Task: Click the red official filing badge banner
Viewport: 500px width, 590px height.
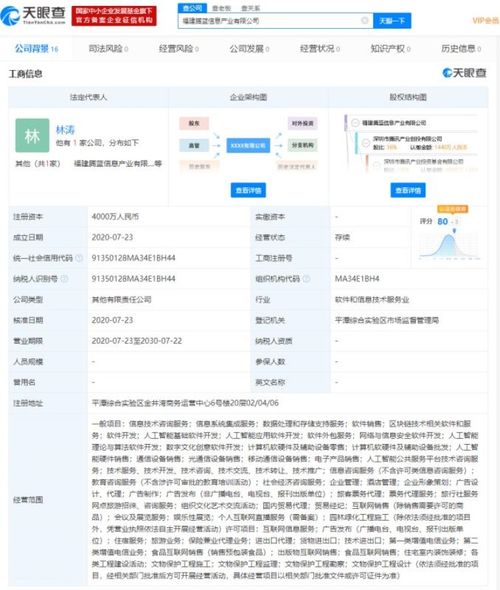Action: 114,16
